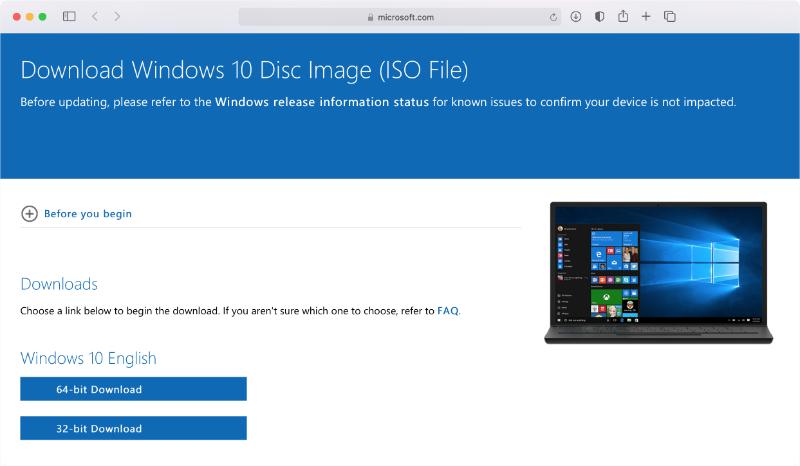This screenshot has width=800, height=466.
Task: Click the Before you begin label
Action: tap(88, 213)
